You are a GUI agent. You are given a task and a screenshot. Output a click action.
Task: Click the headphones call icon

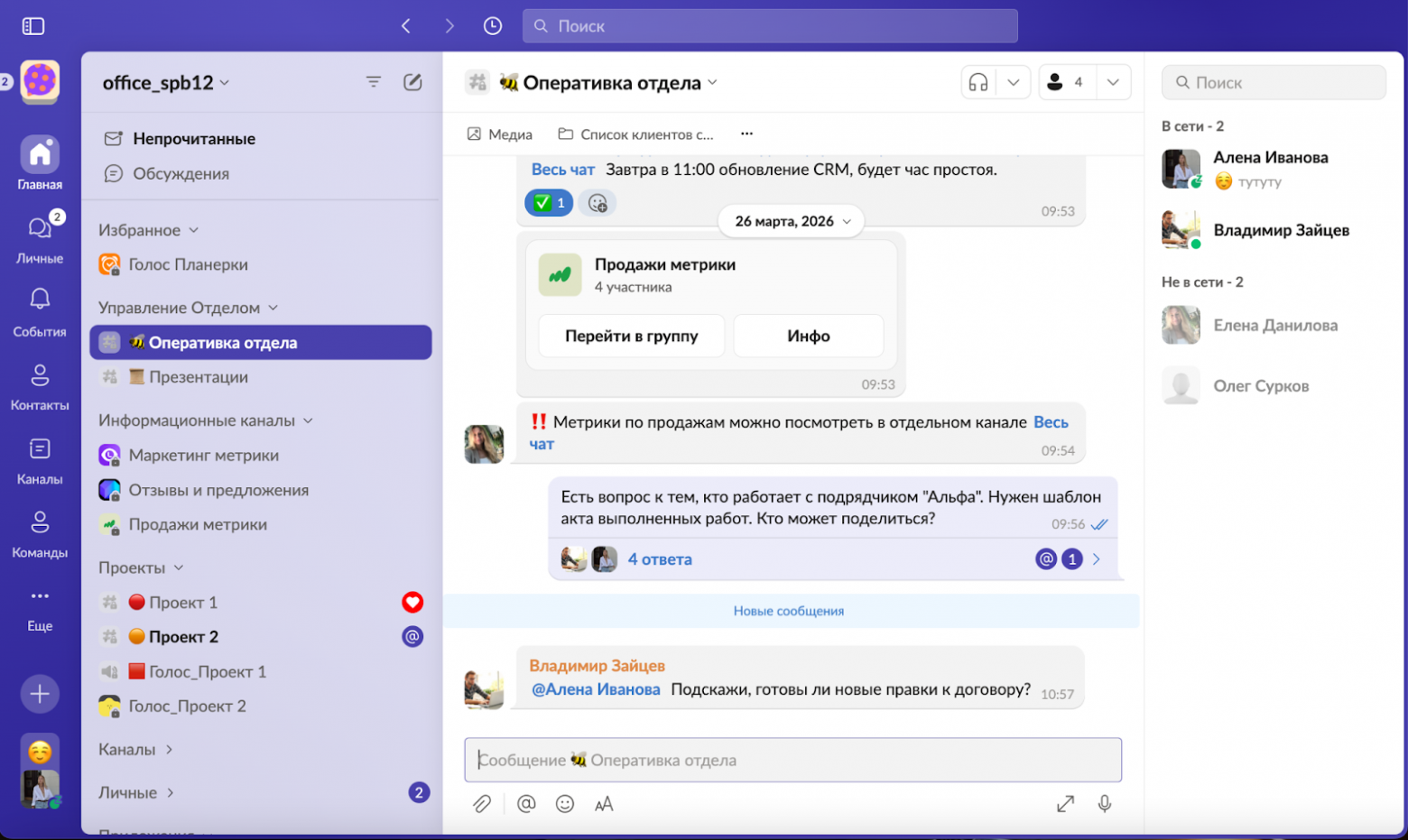[x=978, y=83]
